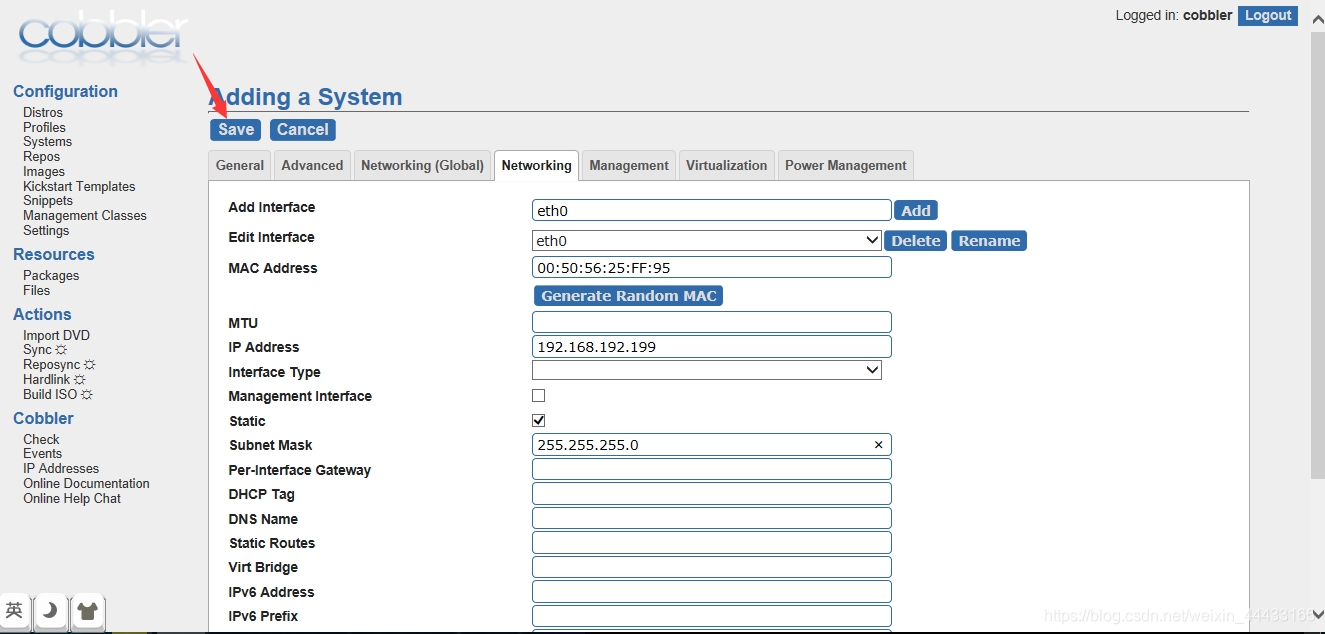Open the Management tab
1325x634 pixels.
(629, 166)
